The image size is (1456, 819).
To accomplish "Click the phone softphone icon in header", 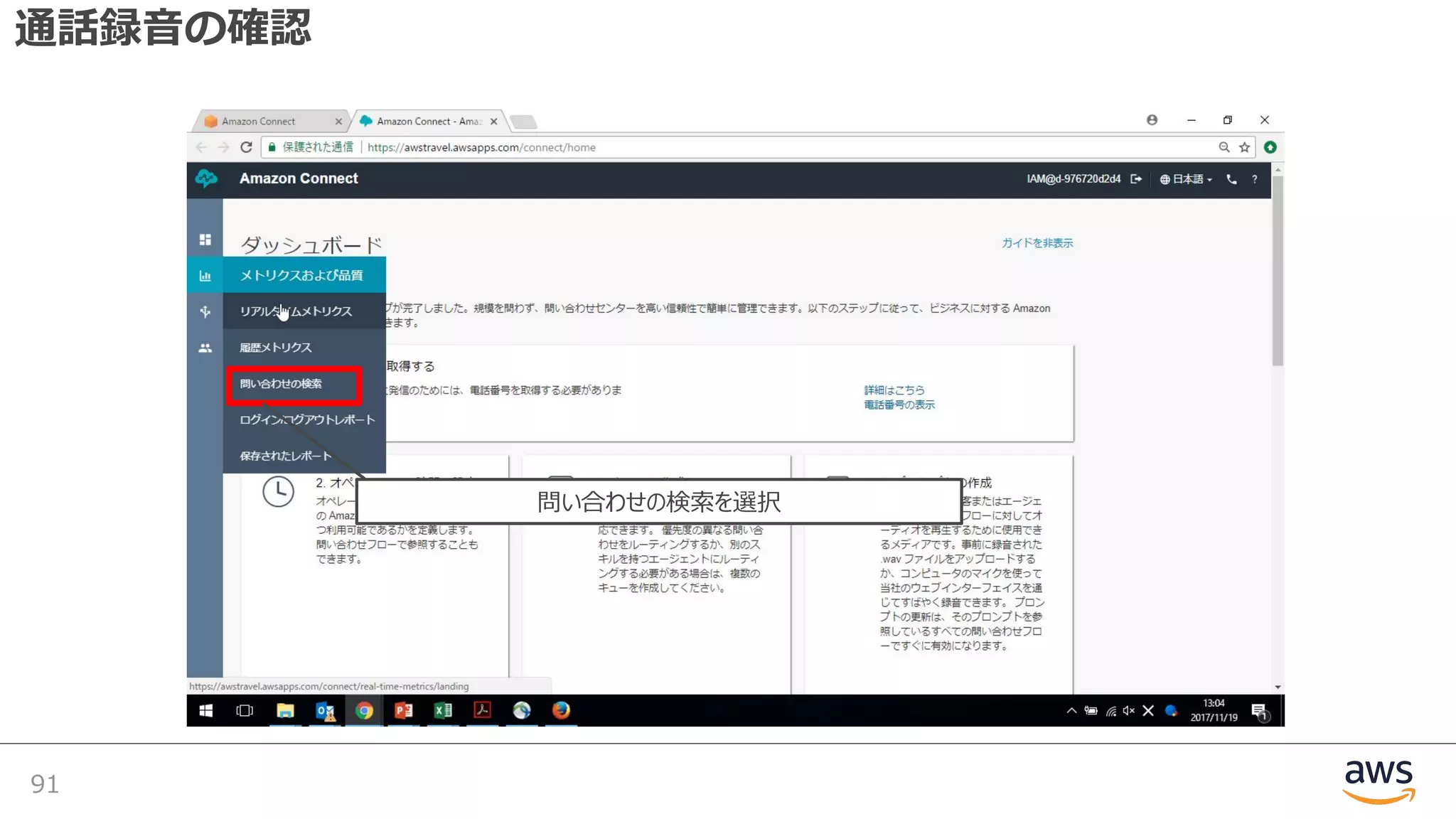I will tap(1231, 179).
